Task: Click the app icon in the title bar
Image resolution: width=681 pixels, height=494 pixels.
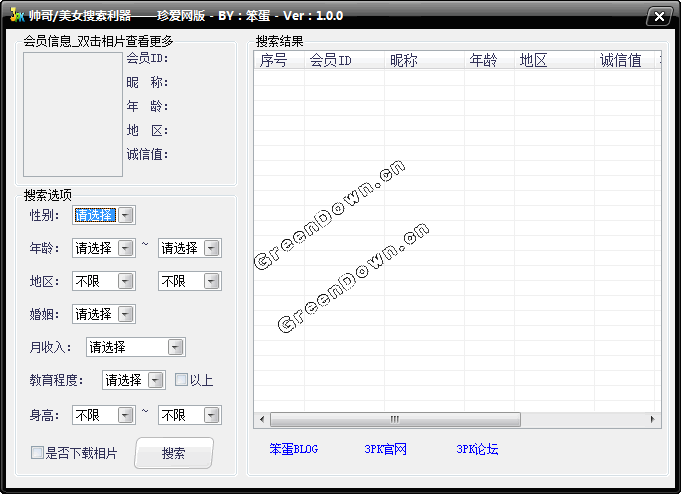Action: point(17,16)
